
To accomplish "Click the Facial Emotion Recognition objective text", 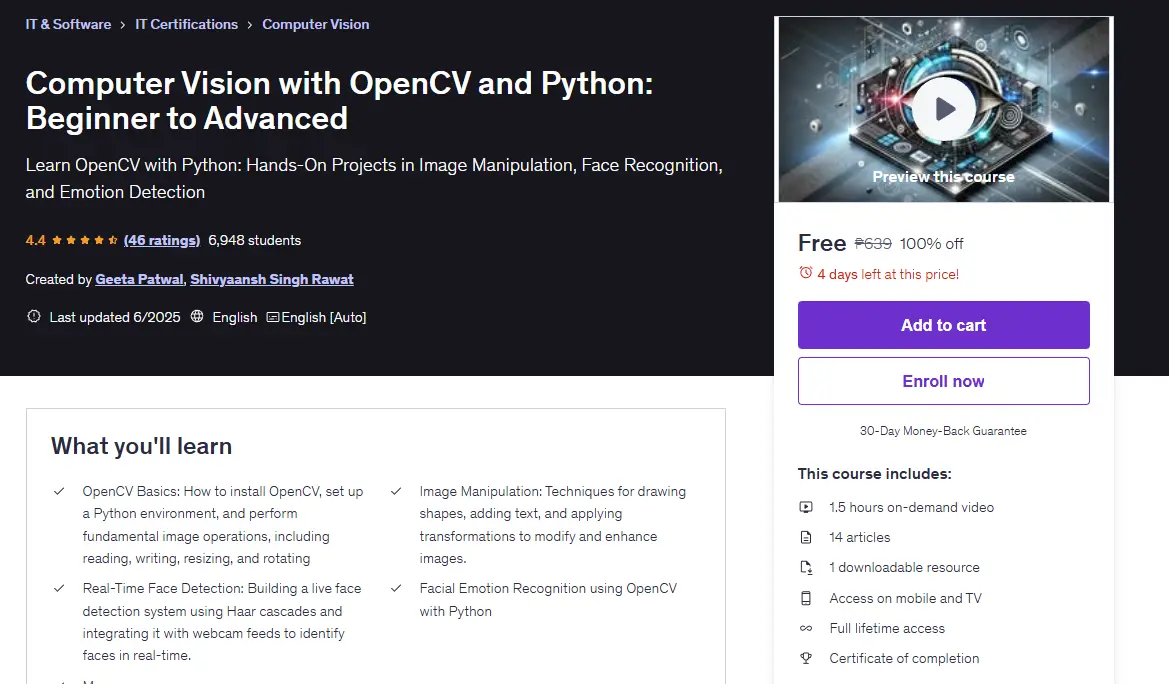I will (548, 600).
